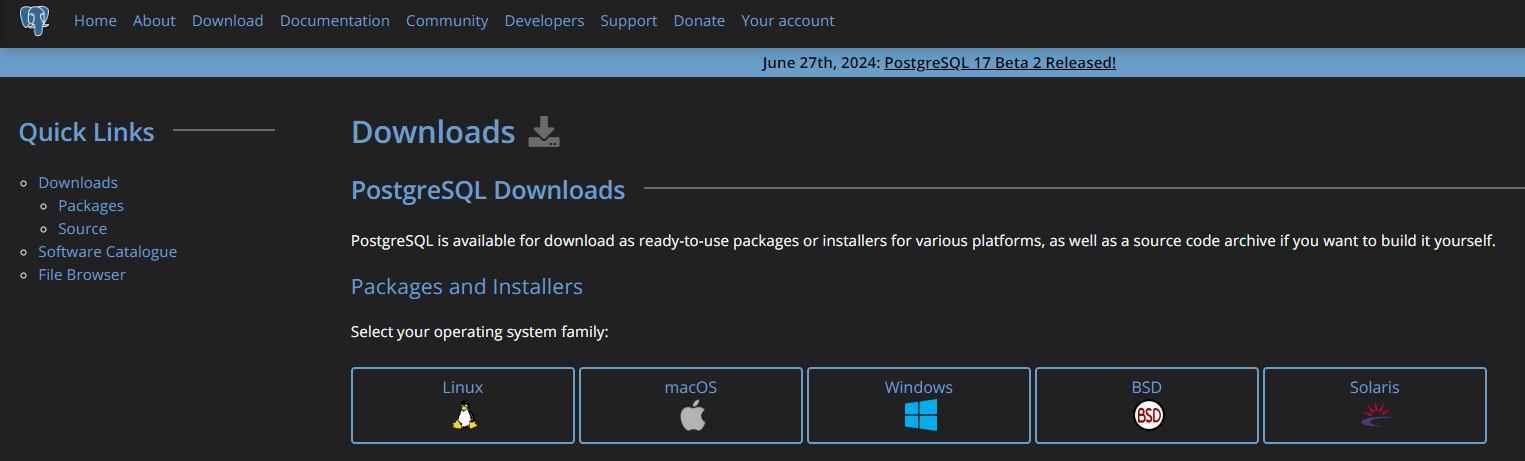Click the Apple macOS logo icon
This screenshot has height=461, width=1525.
tap(692, 415)
